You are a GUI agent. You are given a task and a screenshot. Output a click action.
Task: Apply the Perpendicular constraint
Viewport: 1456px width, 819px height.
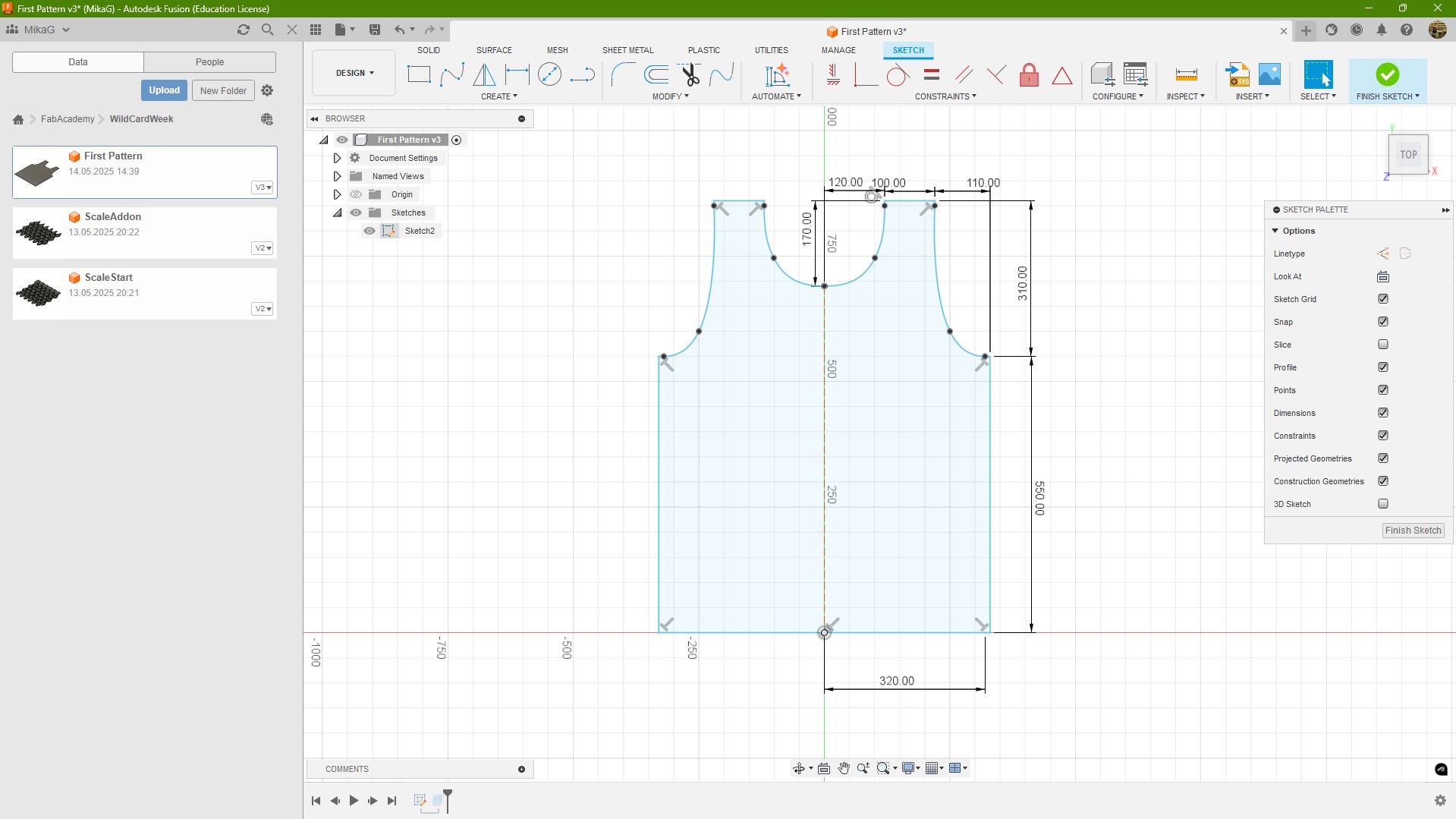pos(865,74)
